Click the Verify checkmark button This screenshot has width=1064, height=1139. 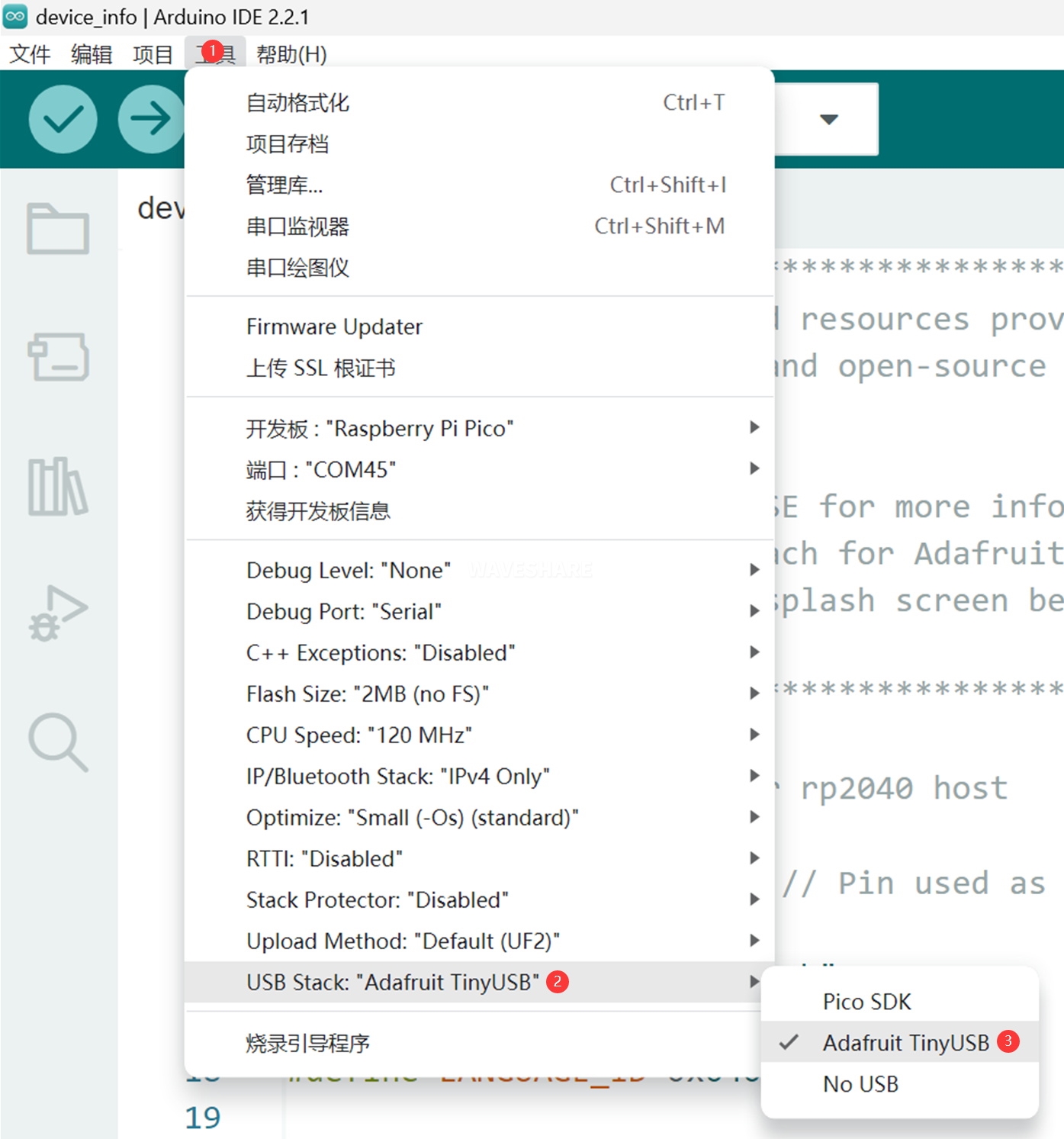click(x=63, y=119)
